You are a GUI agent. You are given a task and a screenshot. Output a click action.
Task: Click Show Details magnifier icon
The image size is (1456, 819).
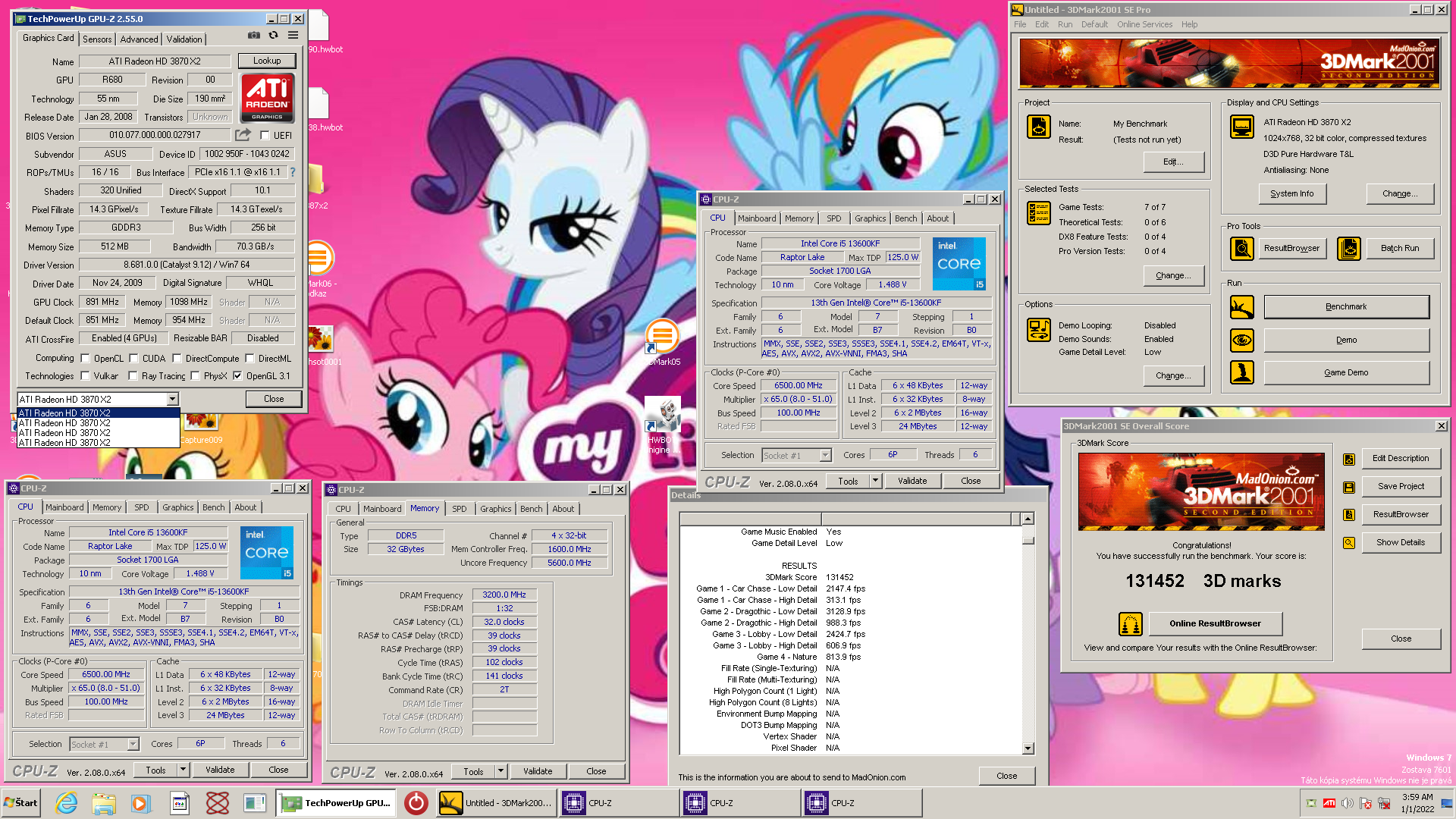point(1349,543)
